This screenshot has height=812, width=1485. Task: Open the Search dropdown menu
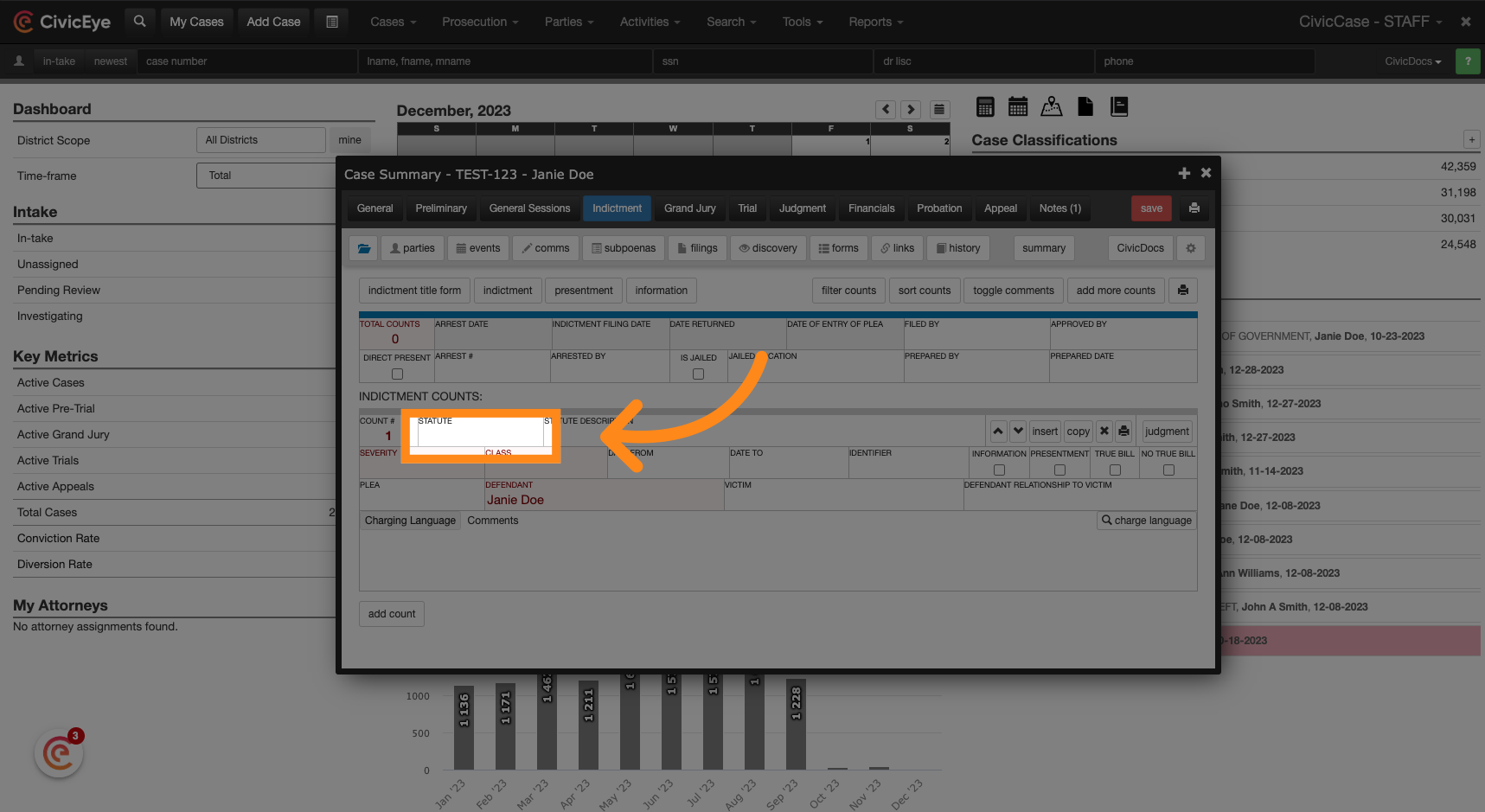732,22
